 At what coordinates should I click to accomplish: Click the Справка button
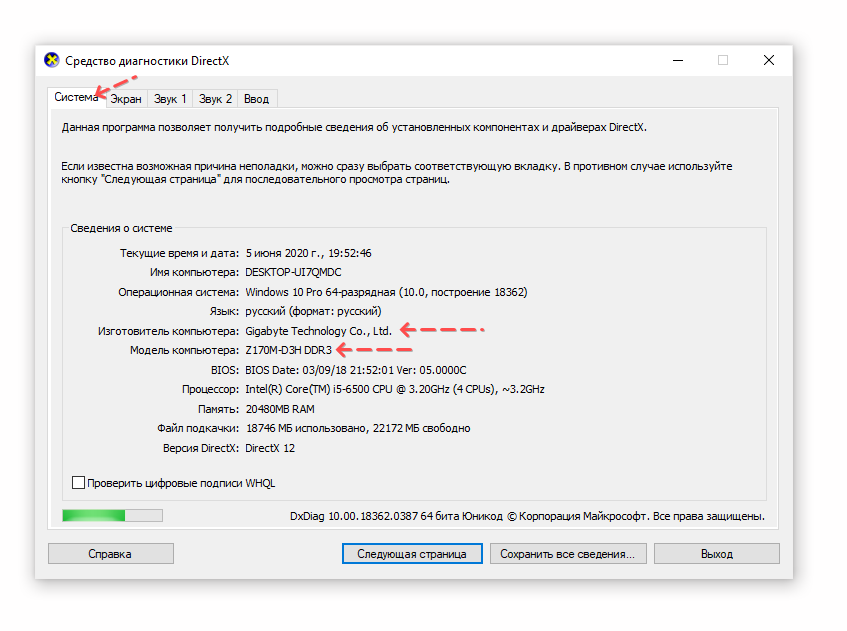pos(111,554)
